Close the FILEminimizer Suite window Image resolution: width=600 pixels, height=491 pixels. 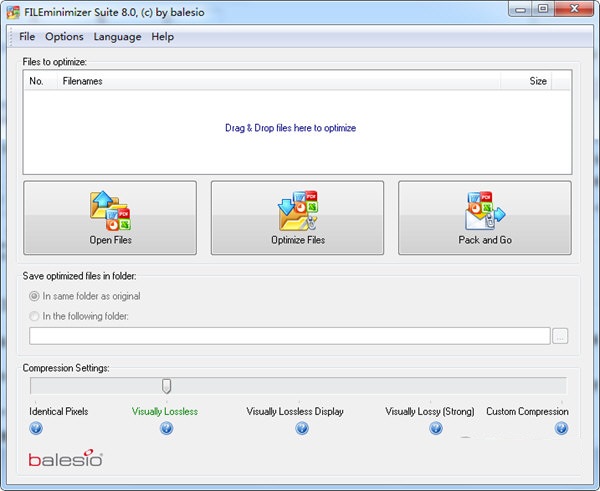coord(574,9)
